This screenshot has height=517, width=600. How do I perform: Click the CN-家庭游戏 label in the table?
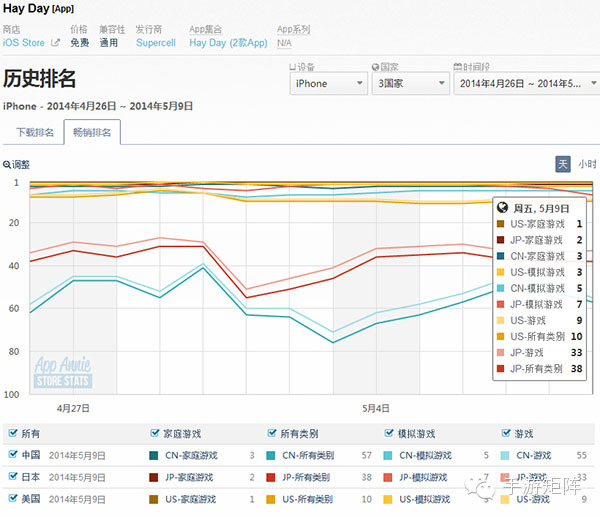191,455
